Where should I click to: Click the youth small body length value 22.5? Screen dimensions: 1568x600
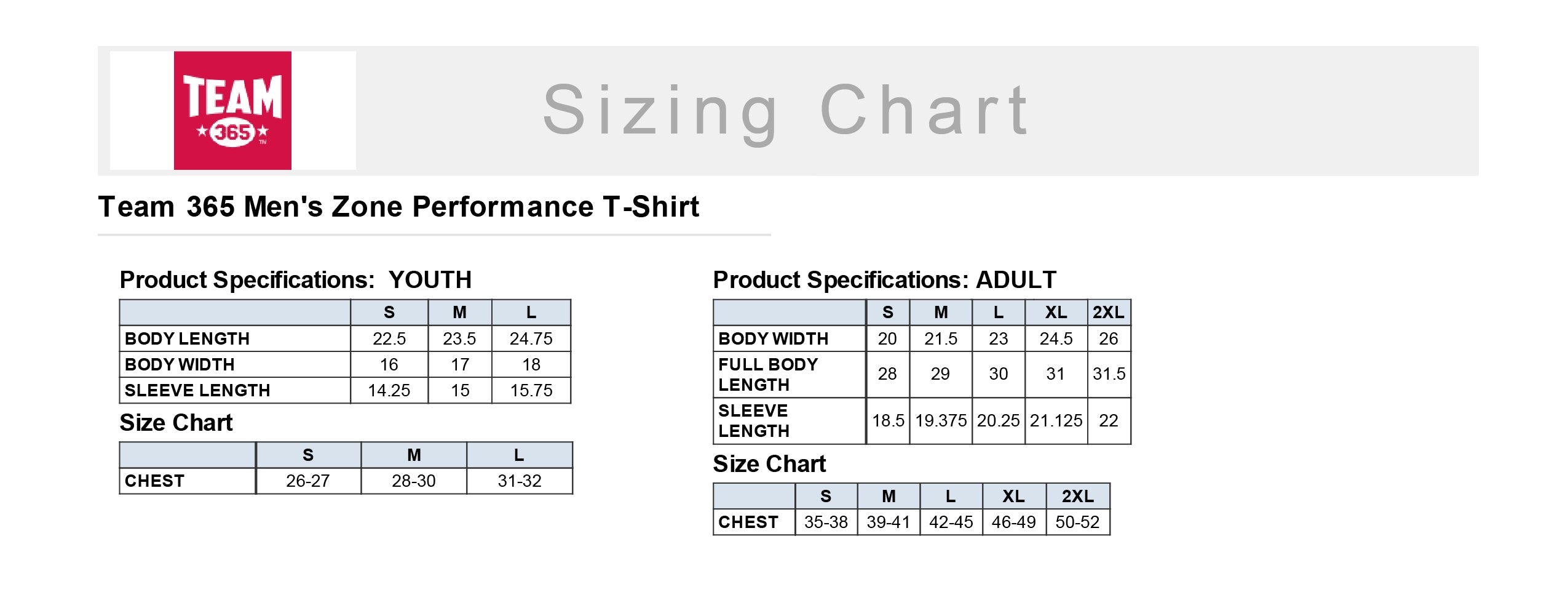pos(389,338)
